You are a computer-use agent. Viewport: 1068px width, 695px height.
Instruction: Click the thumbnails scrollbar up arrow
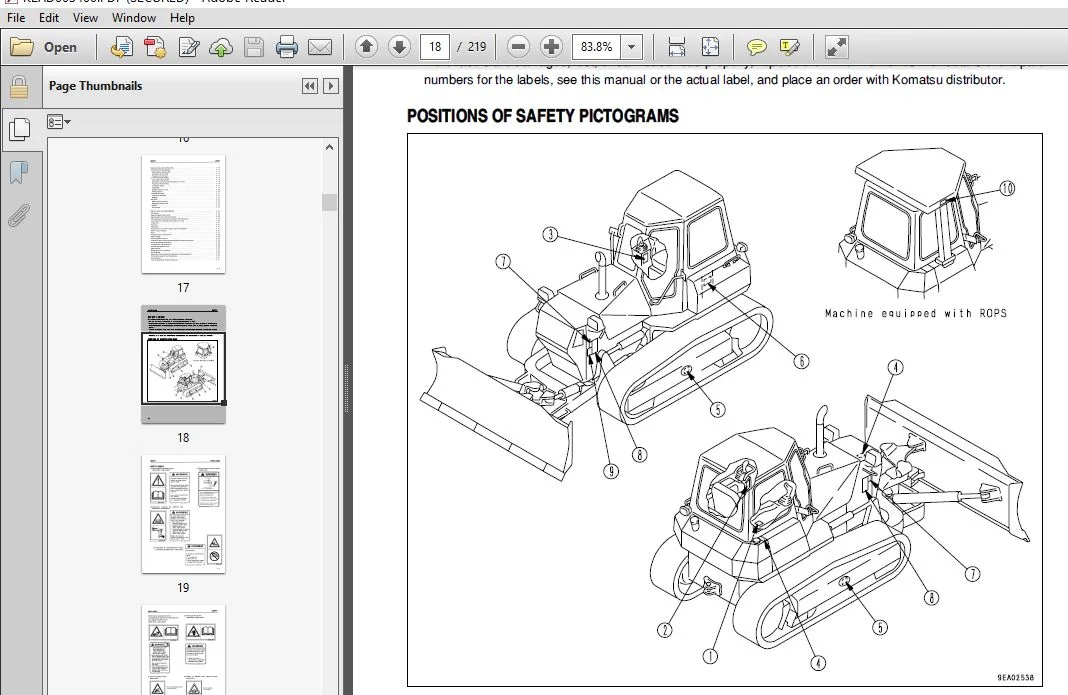(x=330, y=147)
